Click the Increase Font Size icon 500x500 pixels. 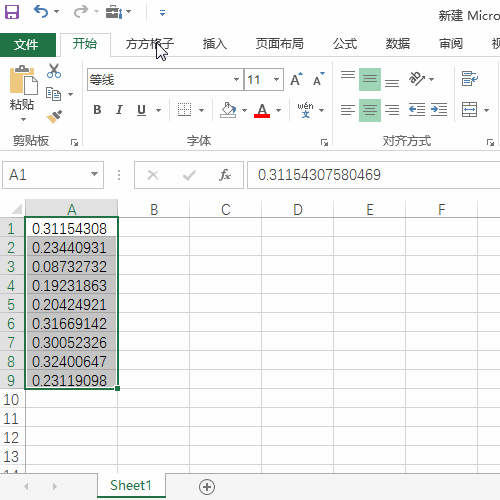(296, 79)
